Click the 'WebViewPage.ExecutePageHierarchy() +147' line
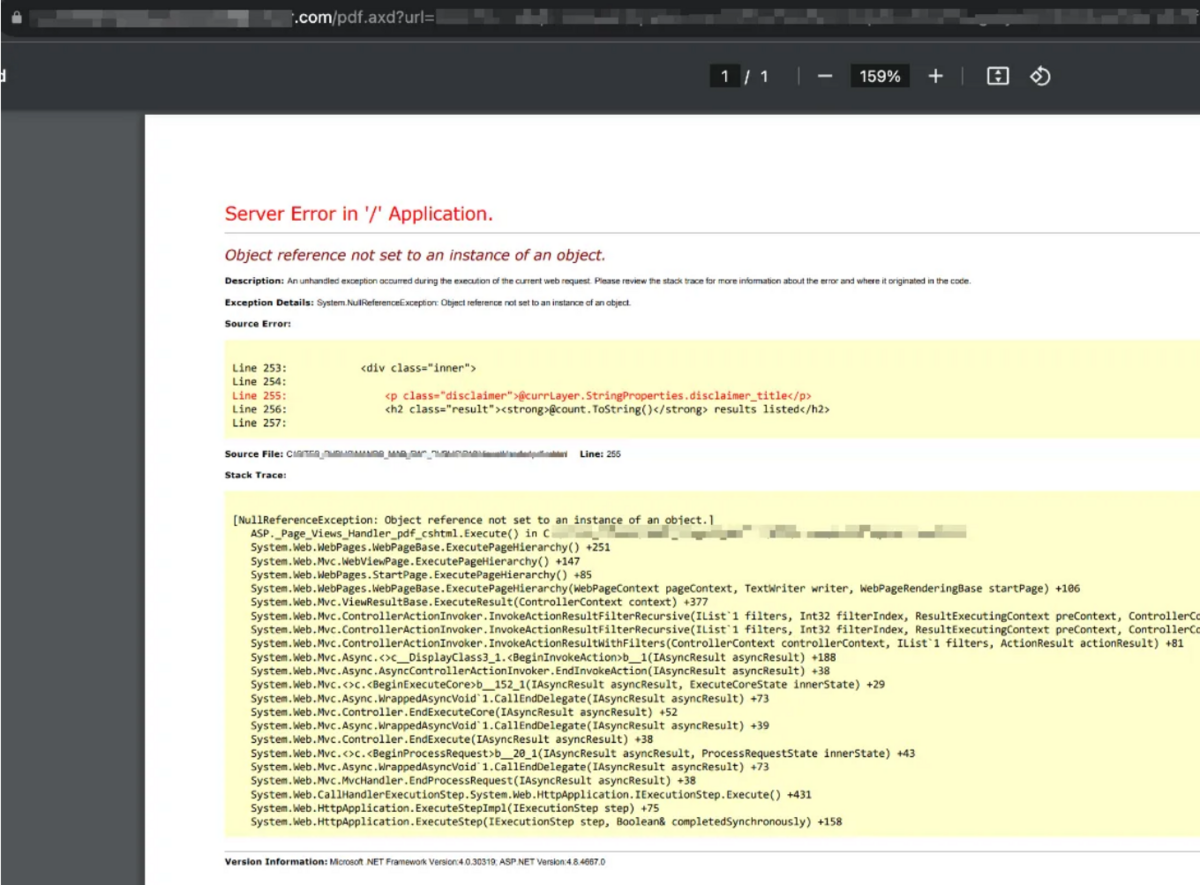 pyautogui.click(x=415, y=562)
